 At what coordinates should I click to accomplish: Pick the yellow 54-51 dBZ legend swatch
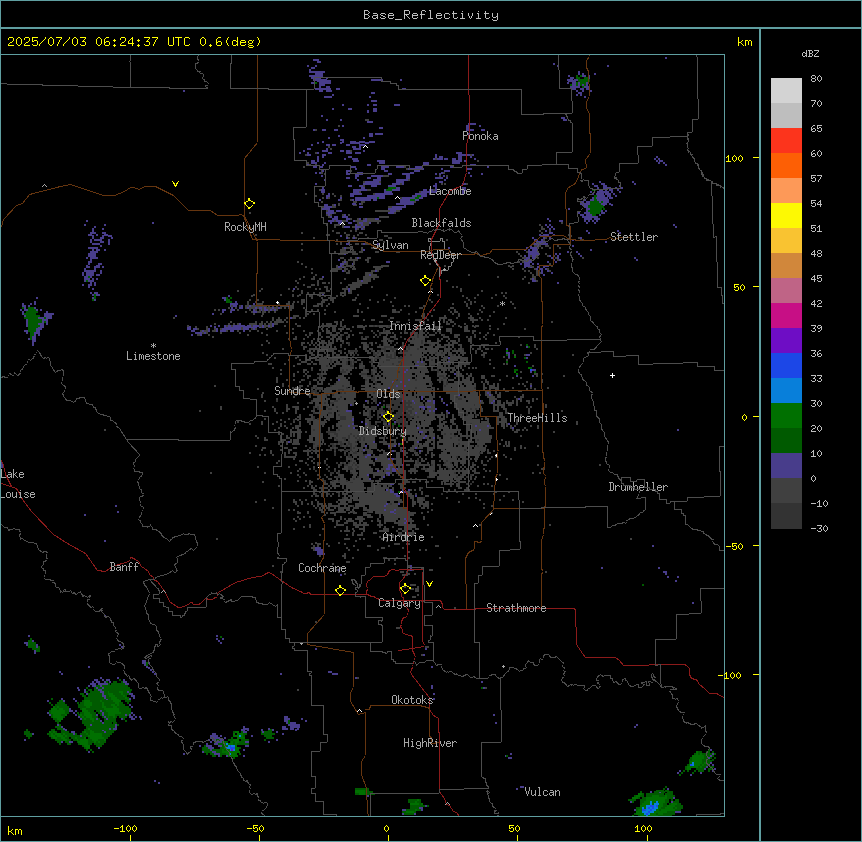click(x=786, y=216)
